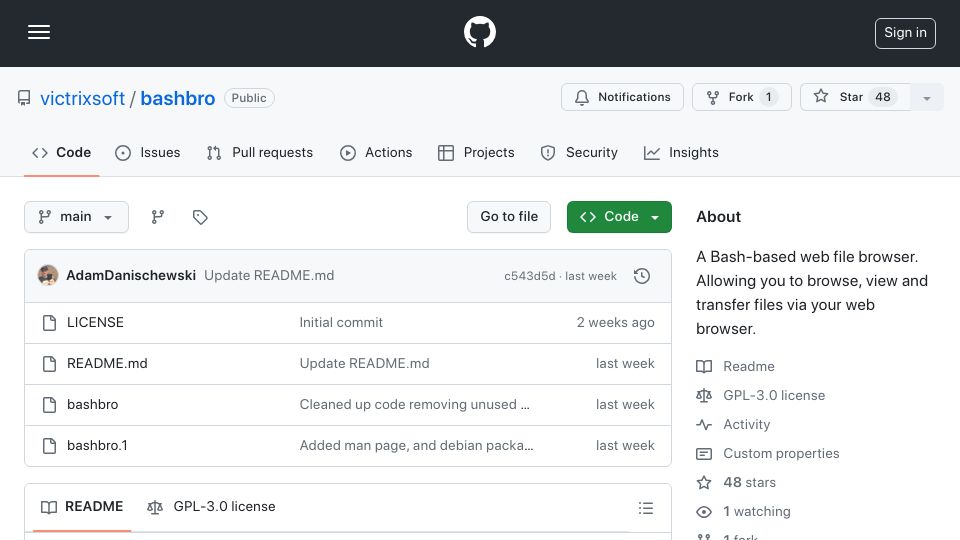Open the Issues tab
Image resolution: width=960 pixels, height=540 pixels.
148,152
